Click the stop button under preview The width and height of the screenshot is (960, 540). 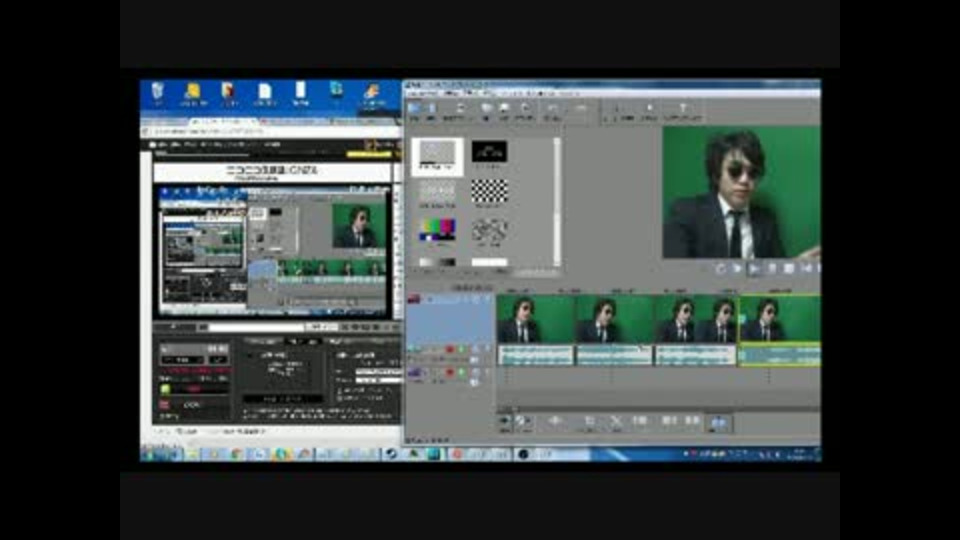[789, 269]
